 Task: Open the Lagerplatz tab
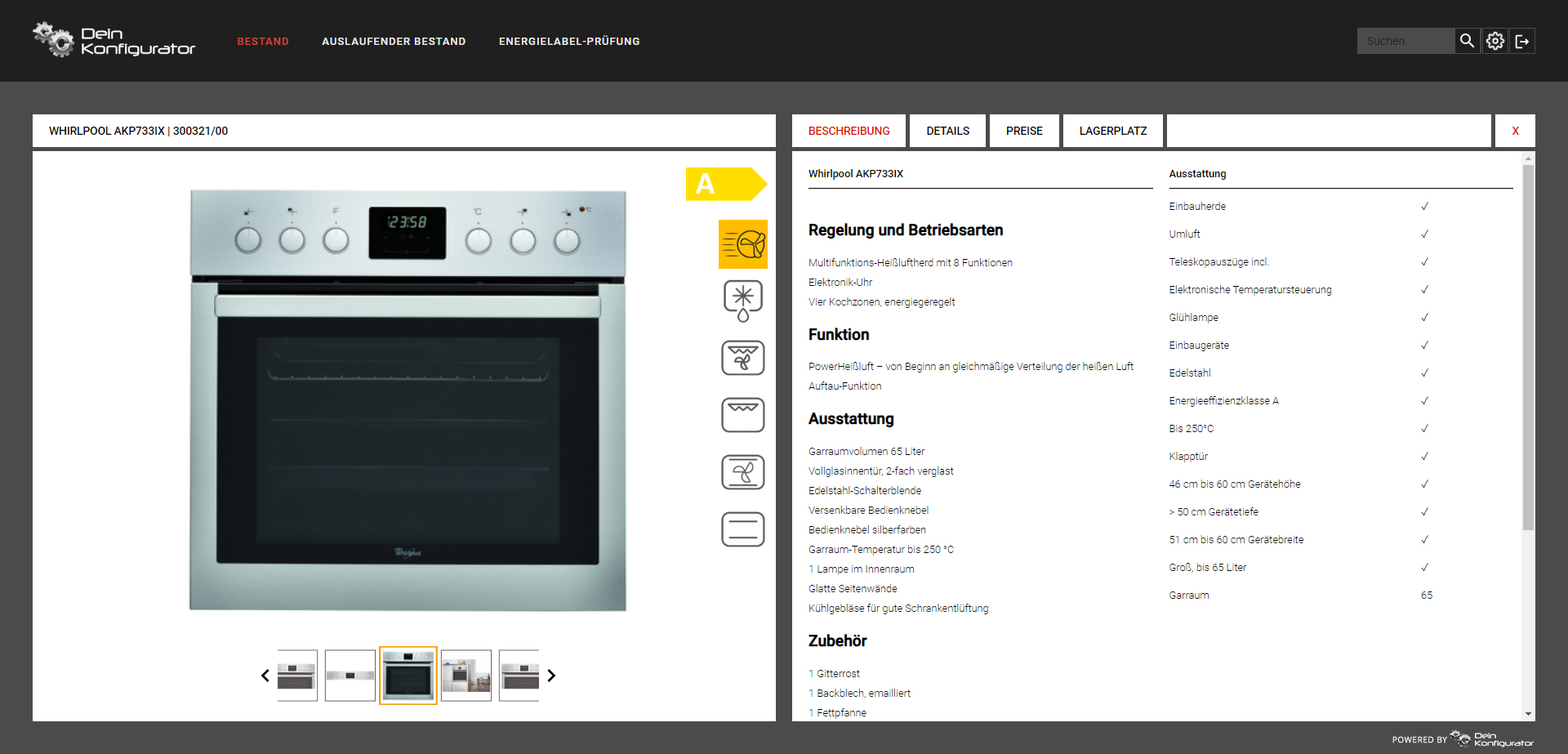tap(1112, 131)
